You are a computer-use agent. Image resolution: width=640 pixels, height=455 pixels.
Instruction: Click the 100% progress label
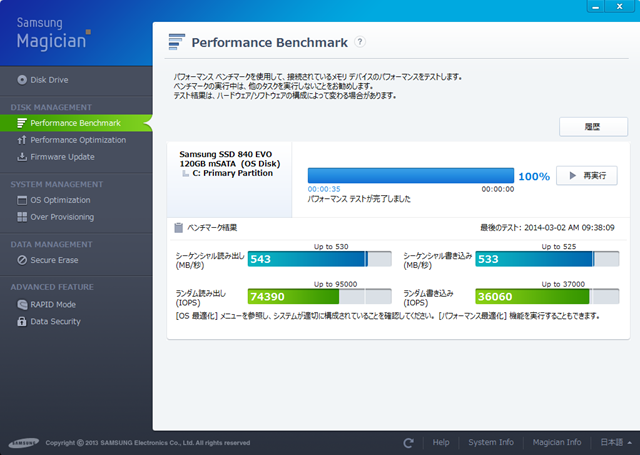(534, 176)
